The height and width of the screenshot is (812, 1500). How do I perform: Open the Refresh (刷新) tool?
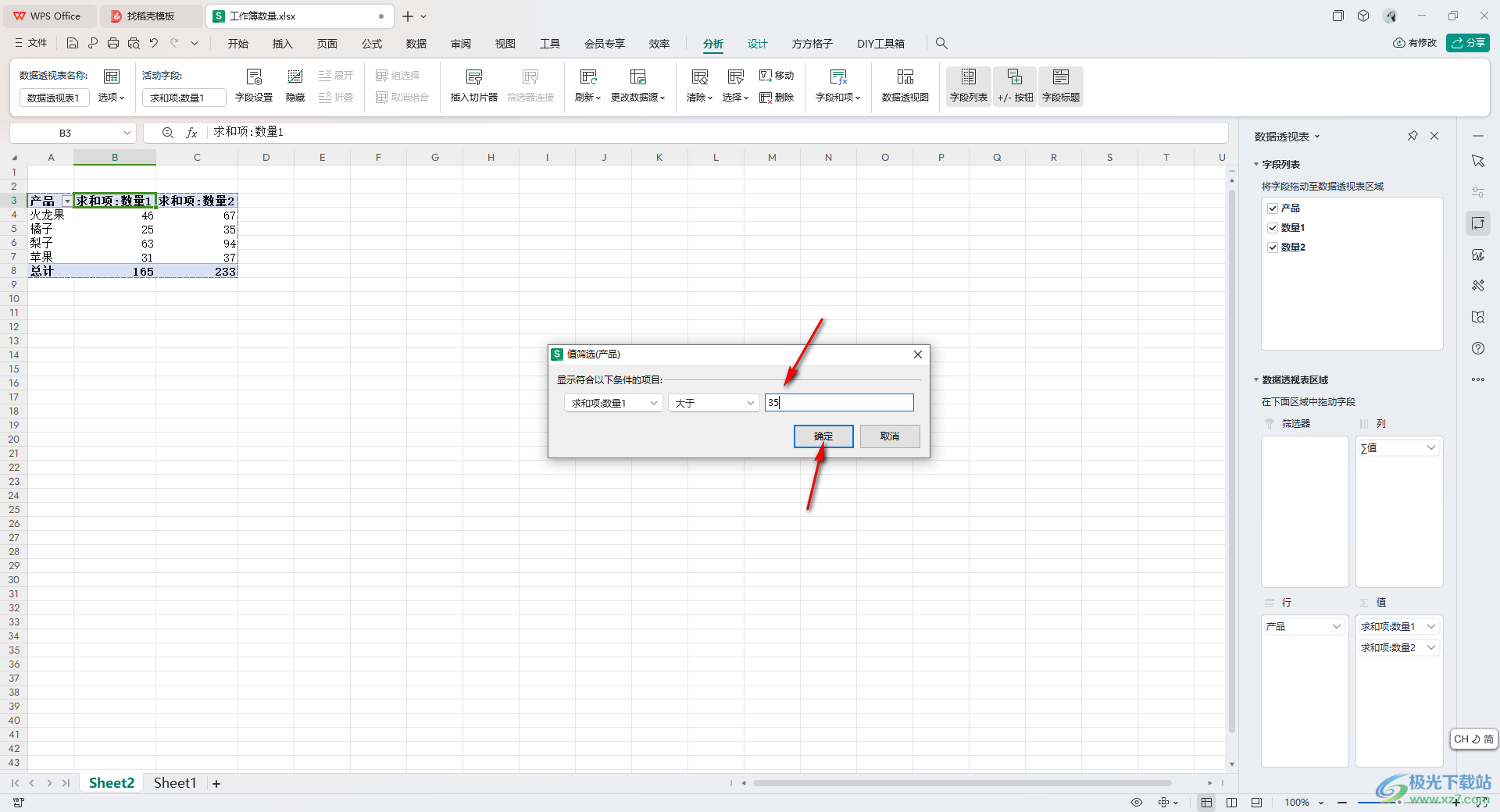click(x=587, y=86)
